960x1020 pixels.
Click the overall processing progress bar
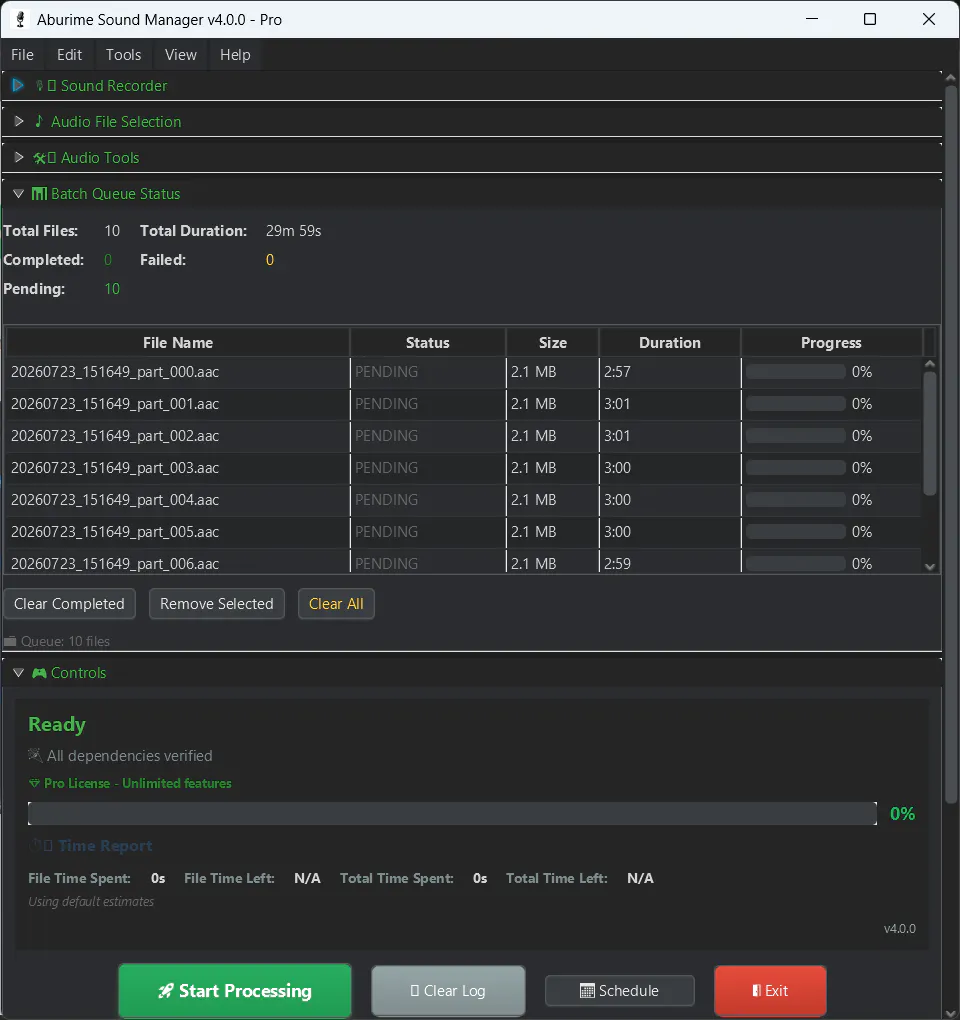click(453, 813)
